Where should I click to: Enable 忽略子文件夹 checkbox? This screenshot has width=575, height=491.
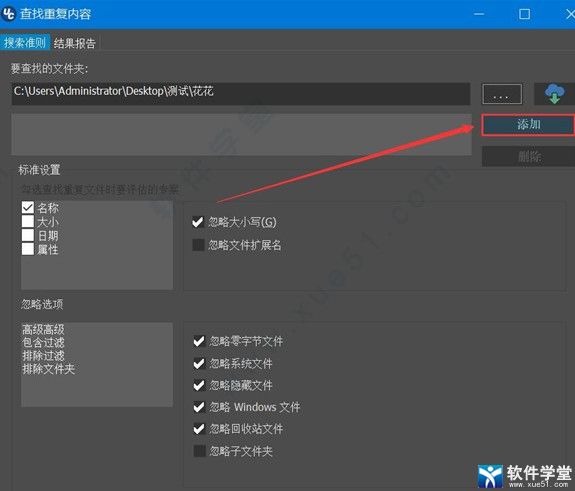(199, 451)
